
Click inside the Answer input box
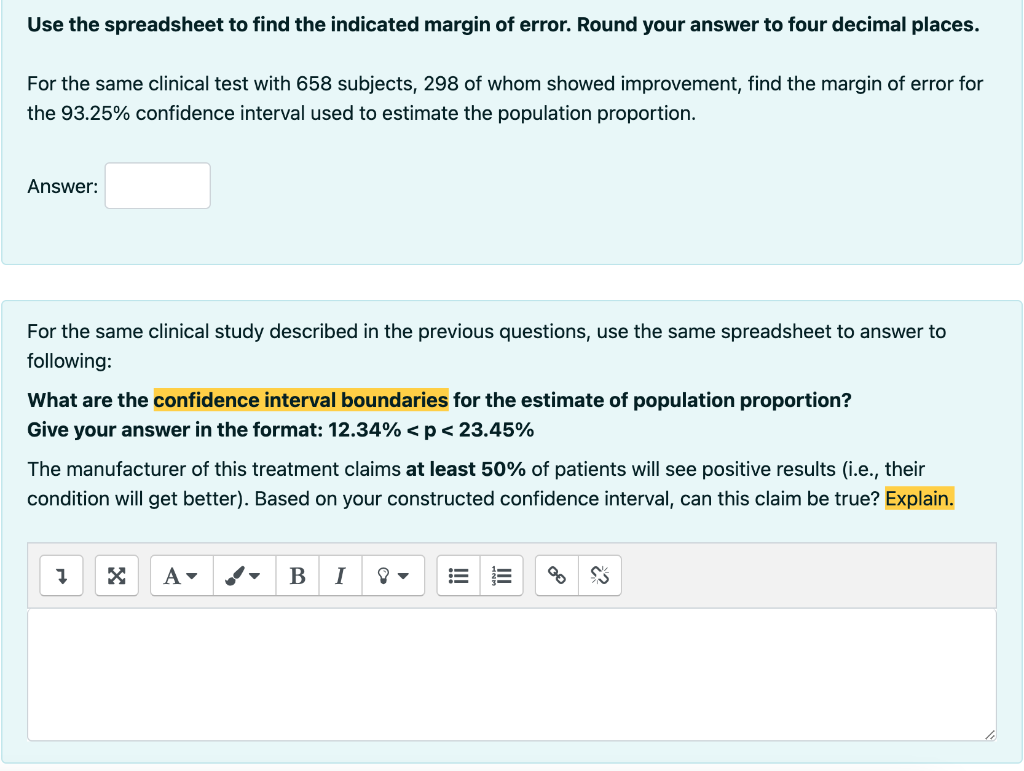click(156, 185)
